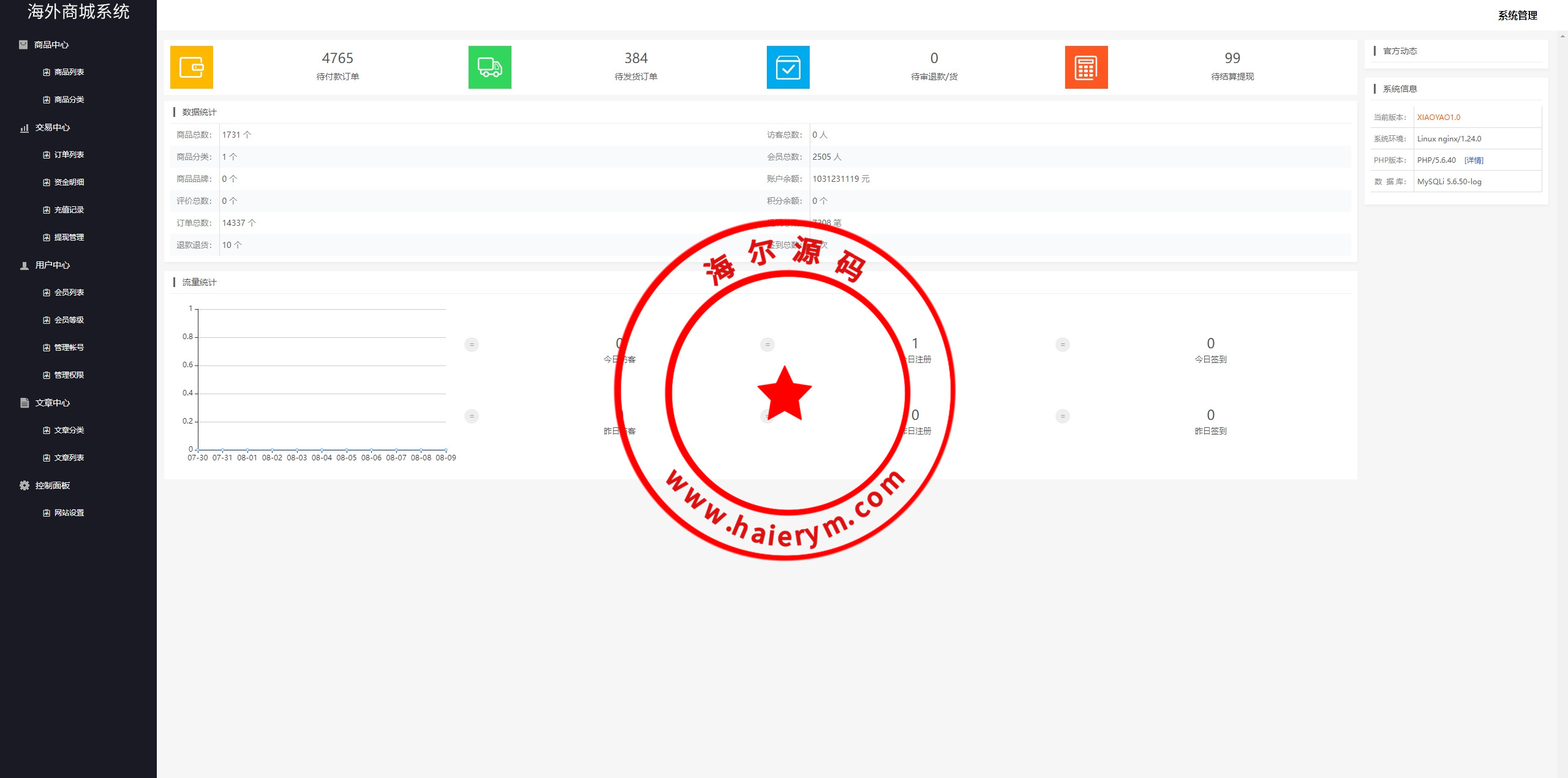
Task: Click the user icon beside 用户中心
Action: [x=24, y=266]
